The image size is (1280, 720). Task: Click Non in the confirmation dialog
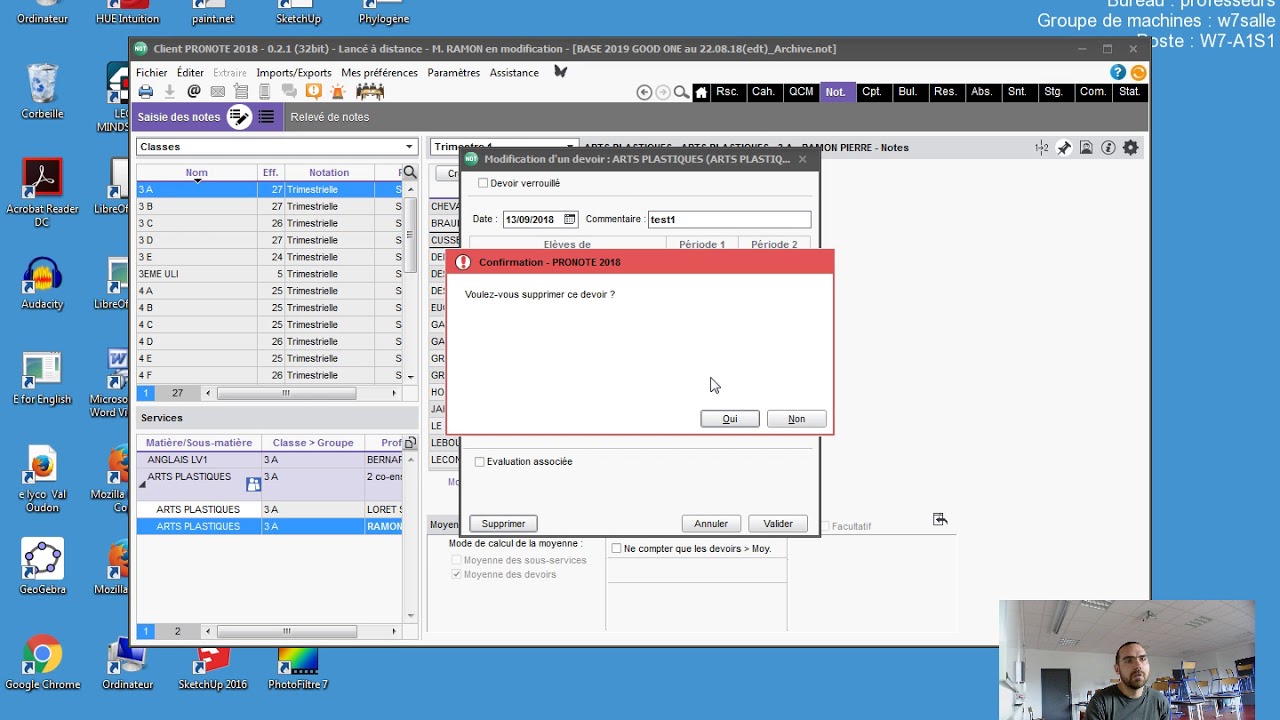(x=796, y=419)
